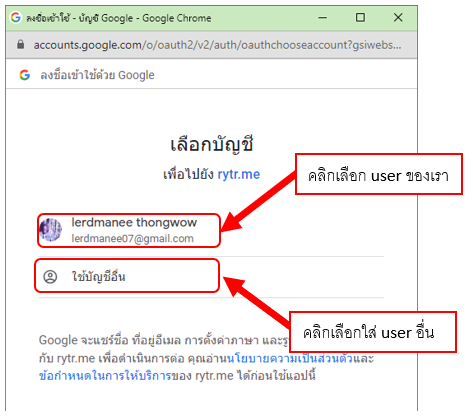Open the นโยบายความเป็นส่วนตัว privacy policy link
Image resolution: width=473 pixels, height=417 pixels.
pos(290,358)
